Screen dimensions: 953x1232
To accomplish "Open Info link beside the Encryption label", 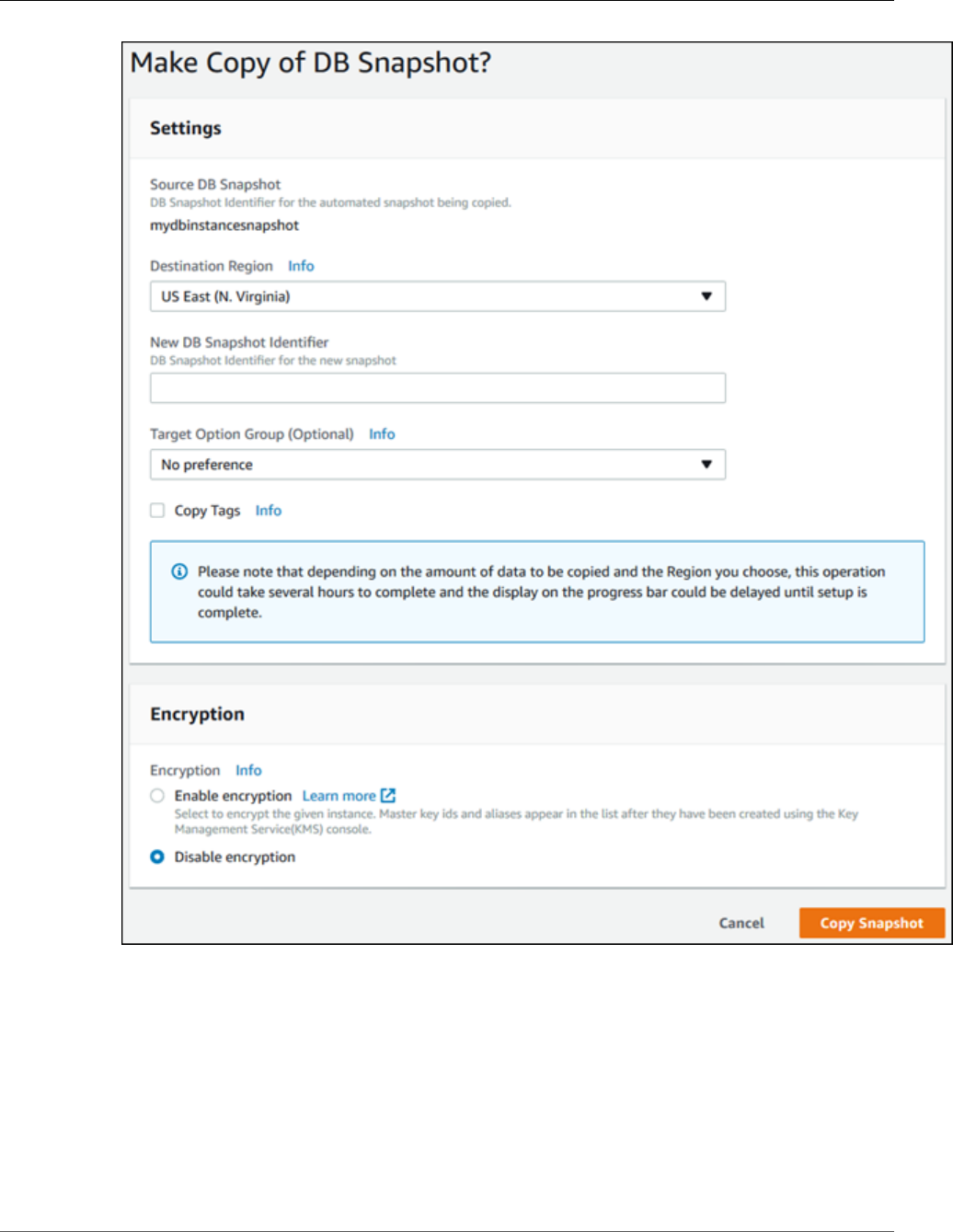I will 248,770.
